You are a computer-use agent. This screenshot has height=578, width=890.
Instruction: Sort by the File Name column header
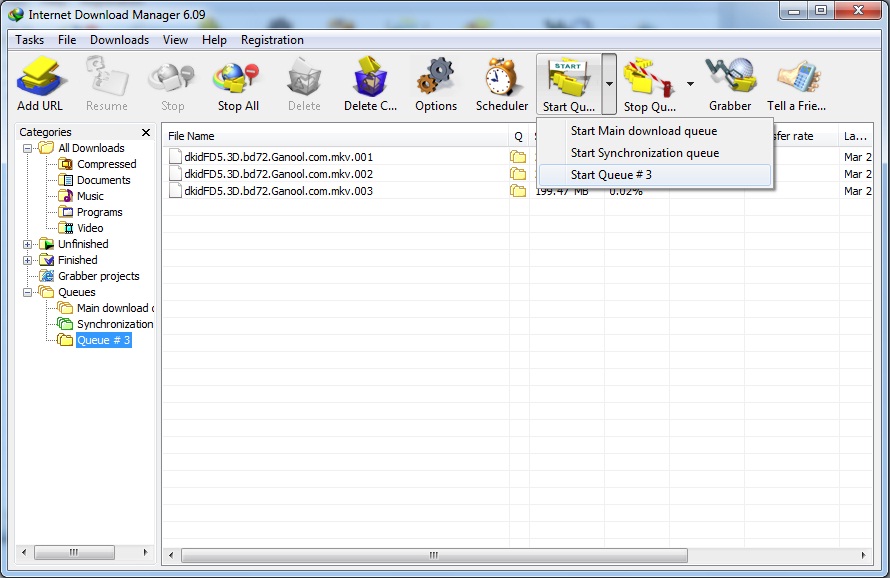(x=335, y=136)
